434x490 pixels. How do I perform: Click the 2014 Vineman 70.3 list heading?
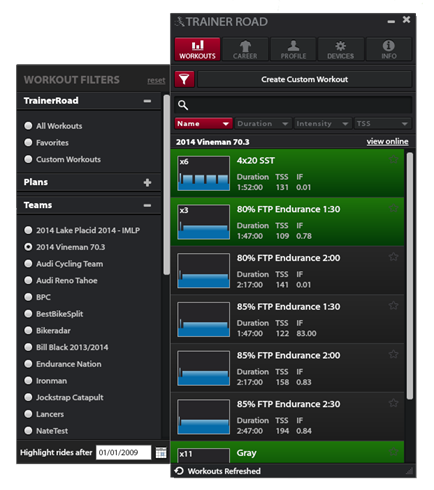(x=212, y=142)
